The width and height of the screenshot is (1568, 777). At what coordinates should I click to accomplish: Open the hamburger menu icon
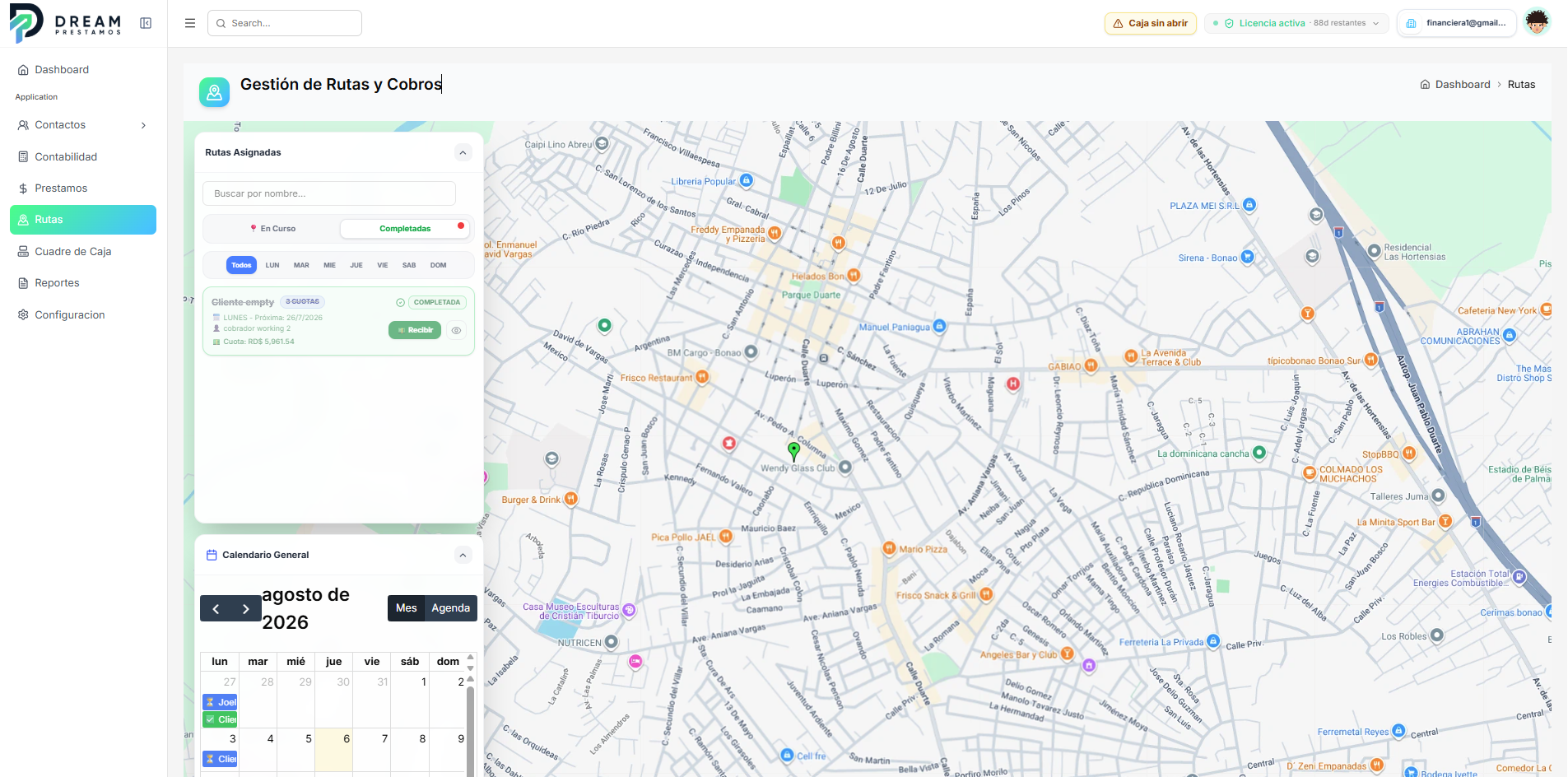click(x=190, y=23)
